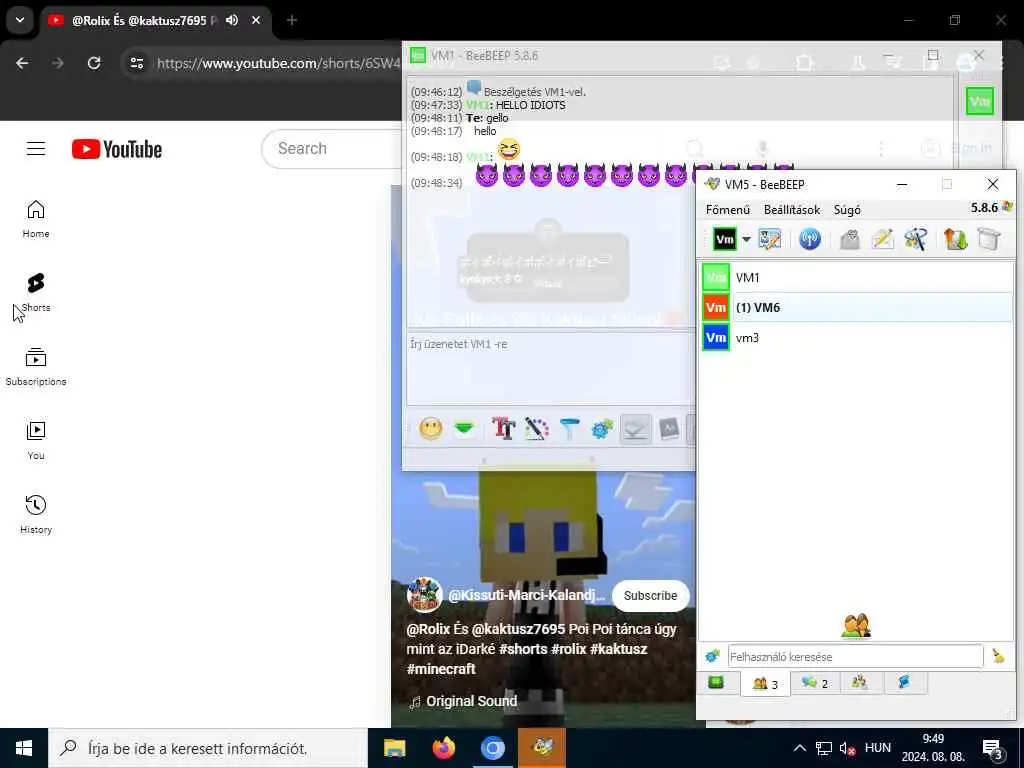Open a new browser tab with plus
Image resolution: width=1024 pixels, height=768 pixels.
(292, 20)
